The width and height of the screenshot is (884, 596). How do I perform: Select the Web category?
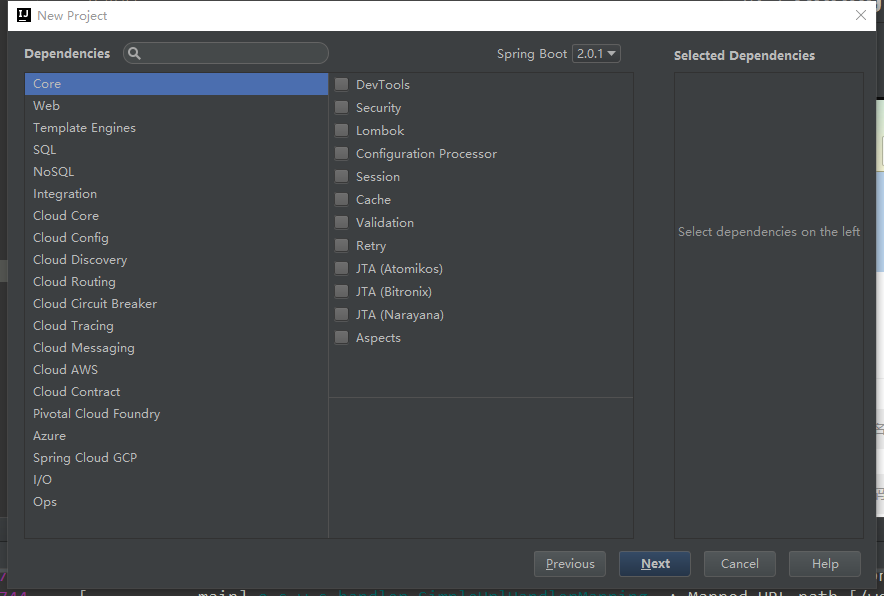click(47, 106)
